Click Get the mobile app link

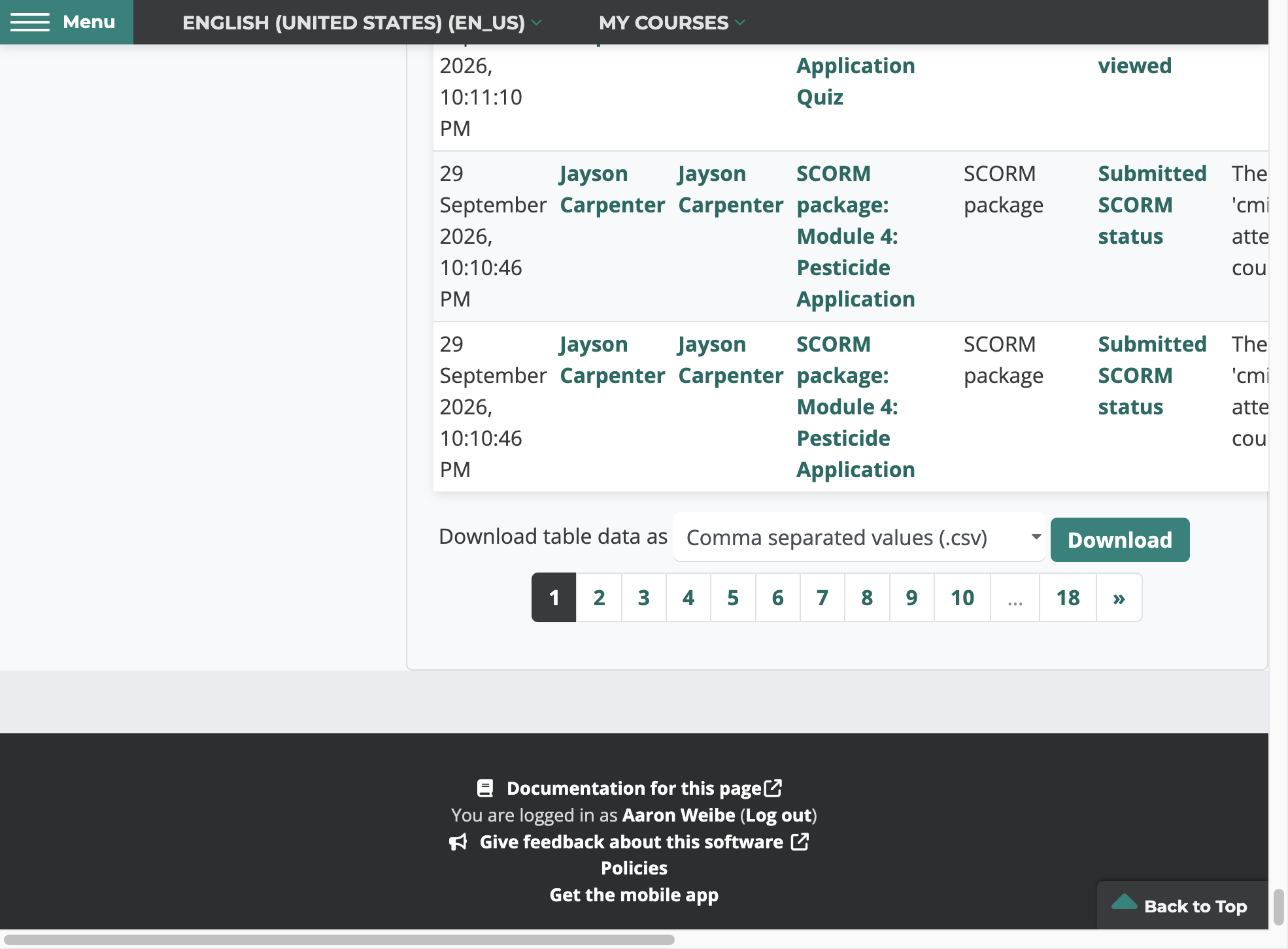(x=634, y=895)
